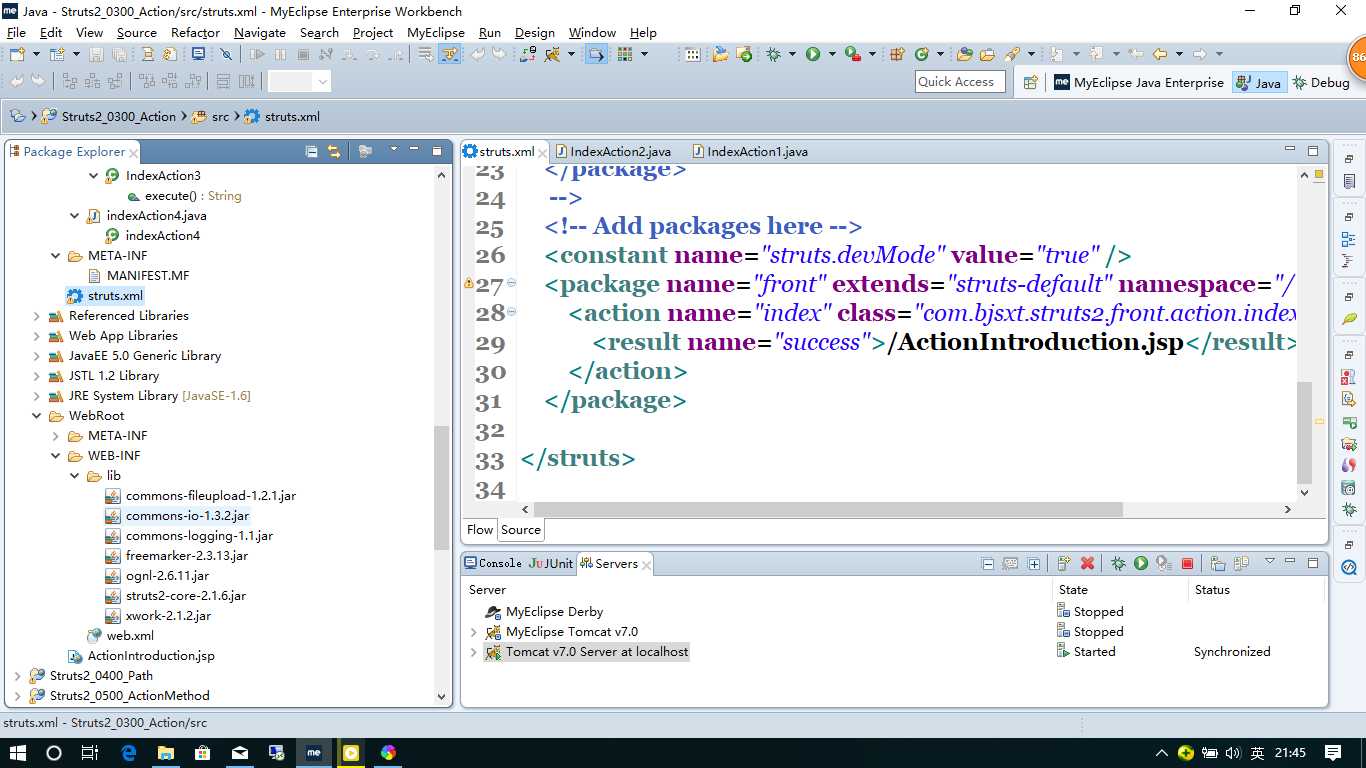The width and height of the screenshot is (1366, 768).
Task: Click the monitor icon in main toolbar
Action: [x=198, y=54]
